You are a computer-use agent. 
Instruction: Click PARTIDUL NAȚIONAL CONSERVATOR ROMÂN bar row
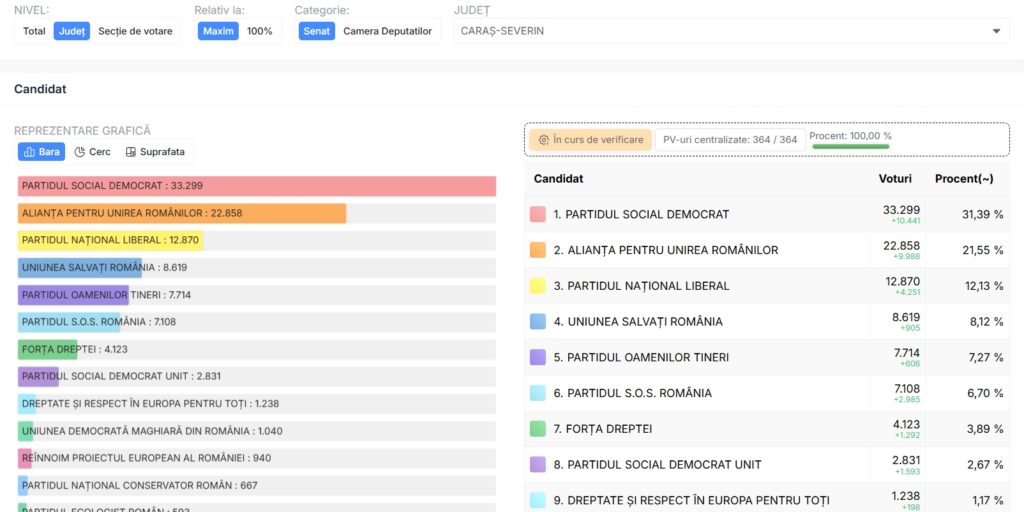(x=257, y=486)
